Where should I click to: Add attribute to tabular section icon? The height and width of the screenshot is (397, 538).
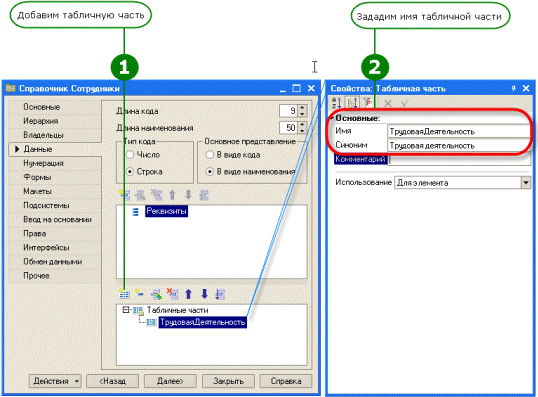[x=139, y=293]
